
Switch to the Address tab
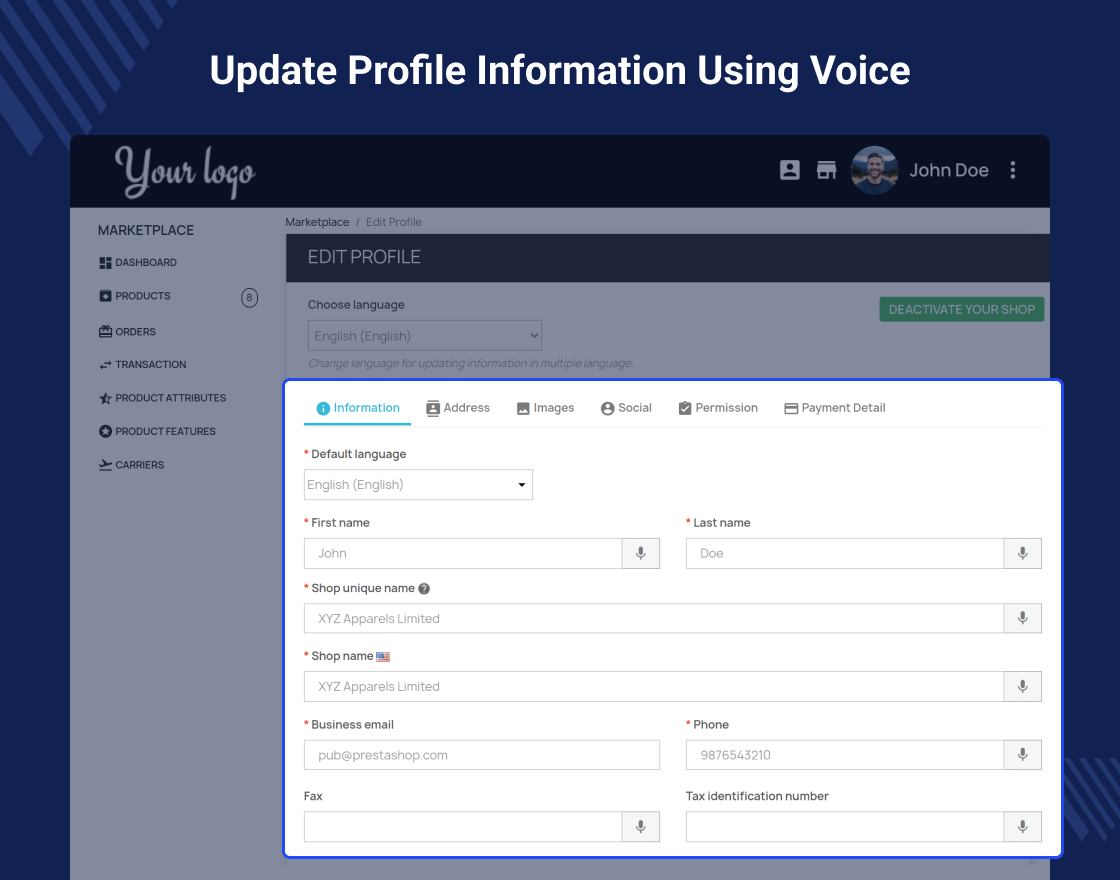pos(458,408)
